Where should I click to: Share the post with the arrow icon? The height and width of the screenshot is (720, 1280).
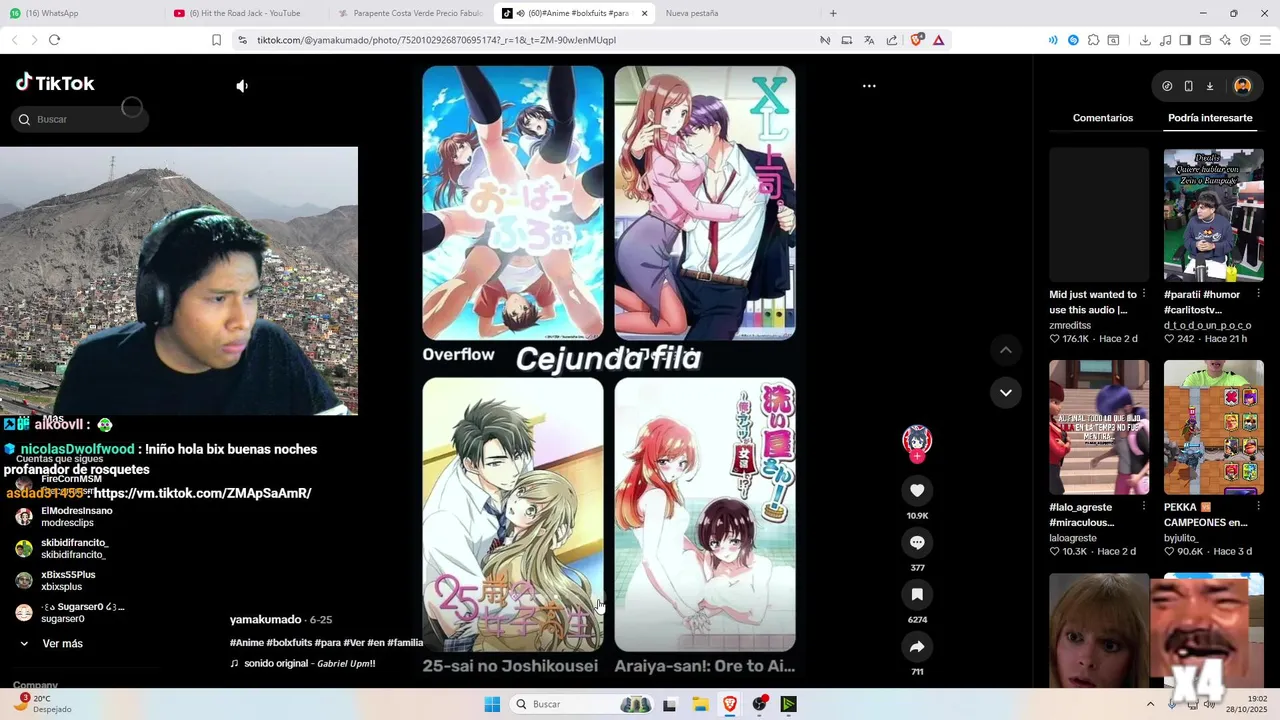[x=917, y=647]
